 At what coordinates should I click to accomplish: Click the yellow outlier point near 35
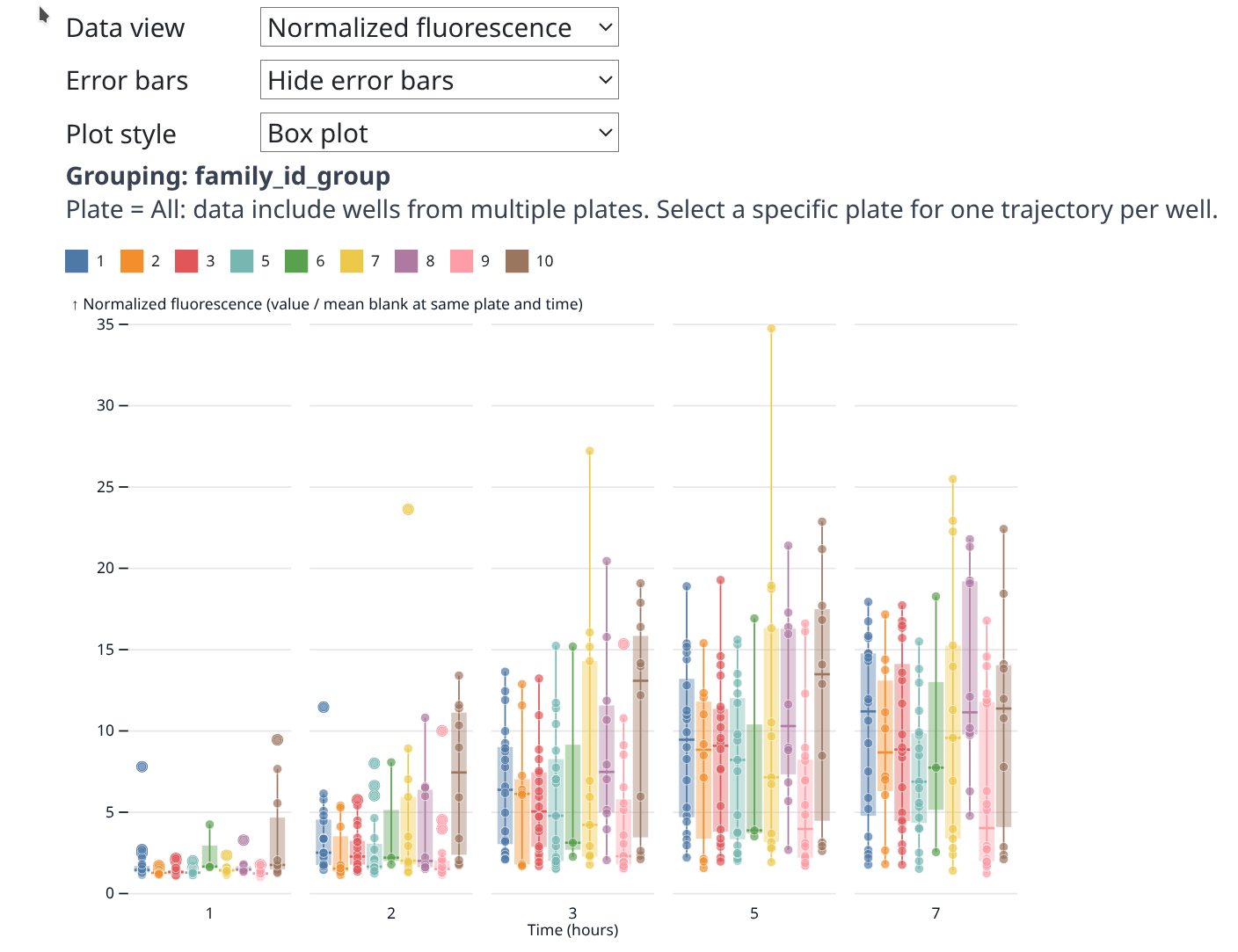[771, 329]
